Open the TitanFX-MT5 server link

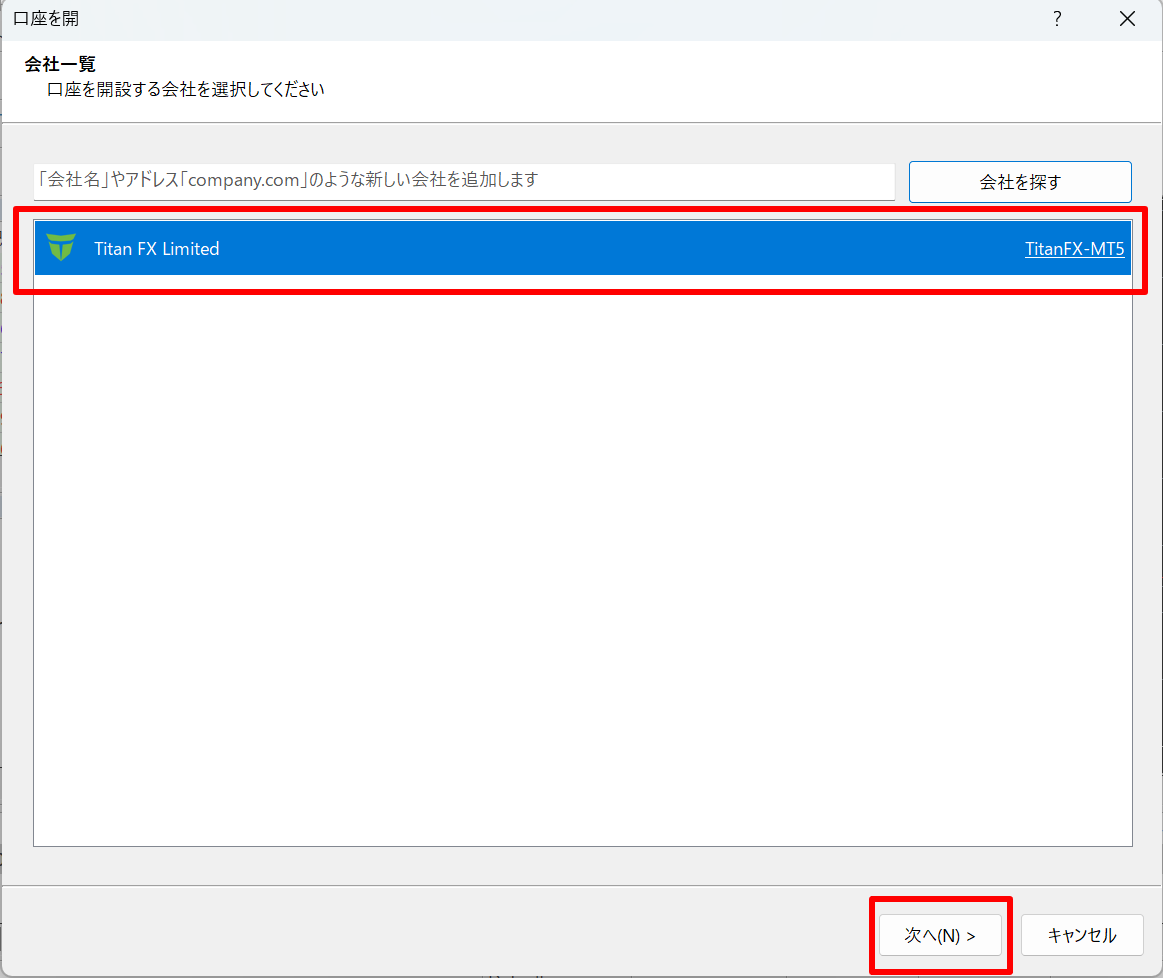tap(1074, 248)
